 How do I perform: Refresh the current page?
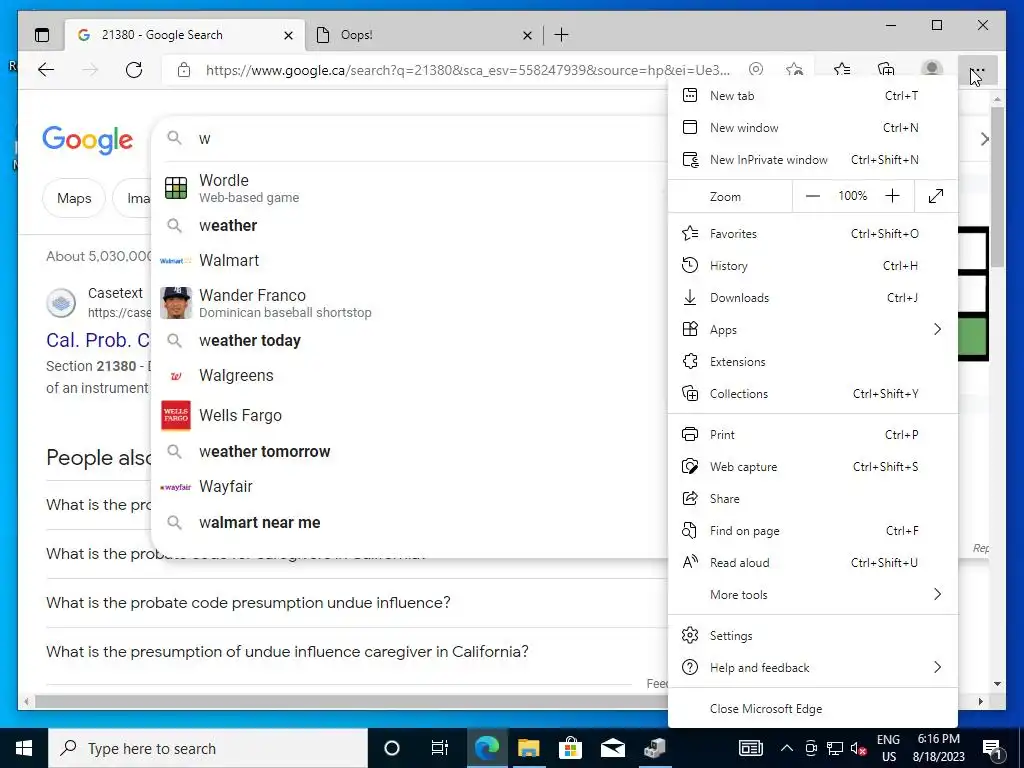(x=134, y=70)
